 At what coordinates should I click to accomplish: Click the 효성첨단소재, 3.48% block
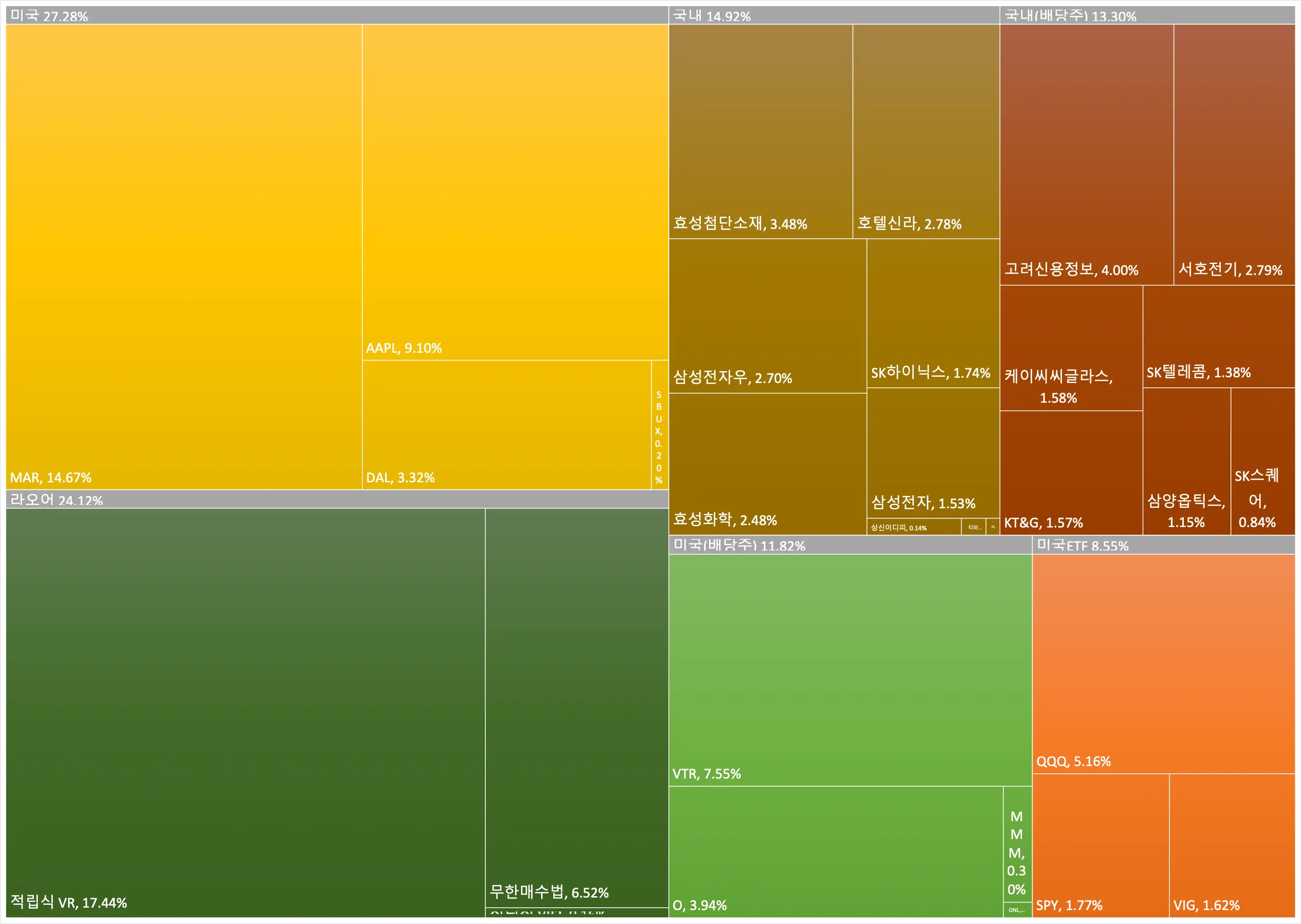coord(761,132)
